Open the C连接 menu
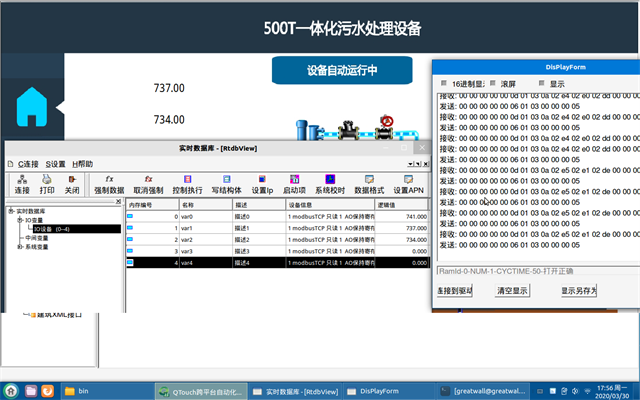Image resolution: width=640 pixels, height=400 pixels. pyautogui.click(x=28, y=164)
